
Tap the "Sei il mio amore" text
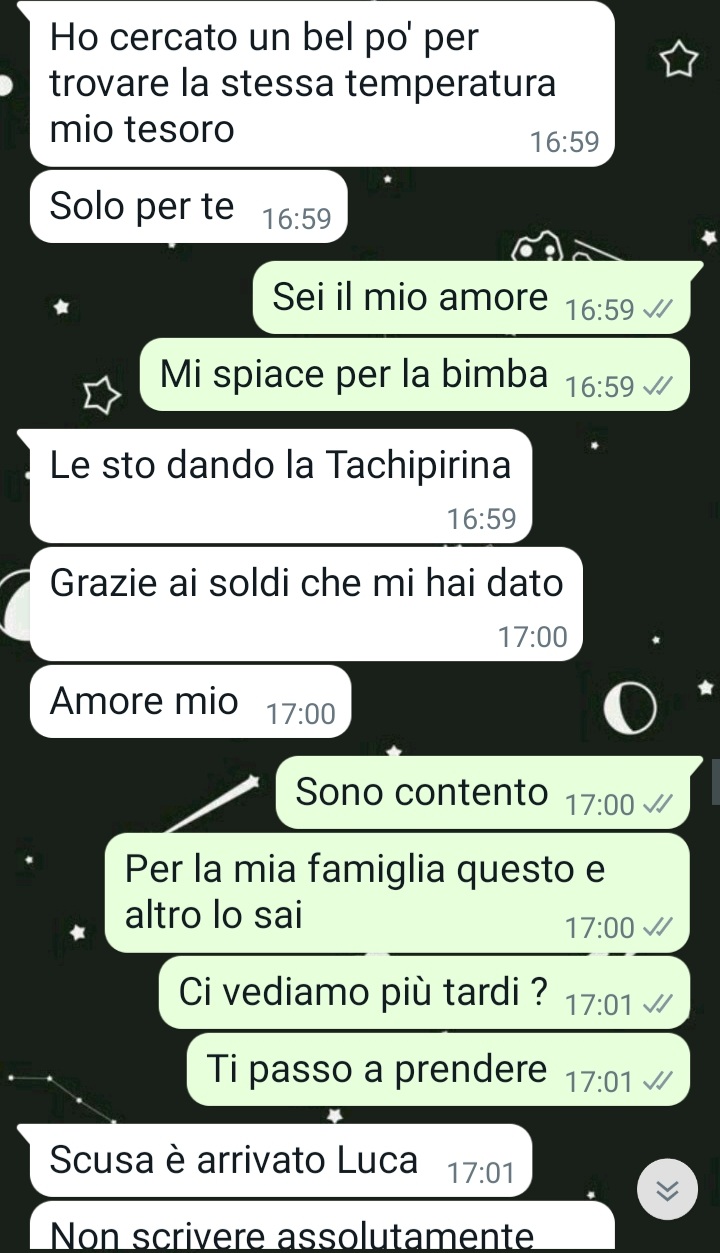click(x=410, y=297)
